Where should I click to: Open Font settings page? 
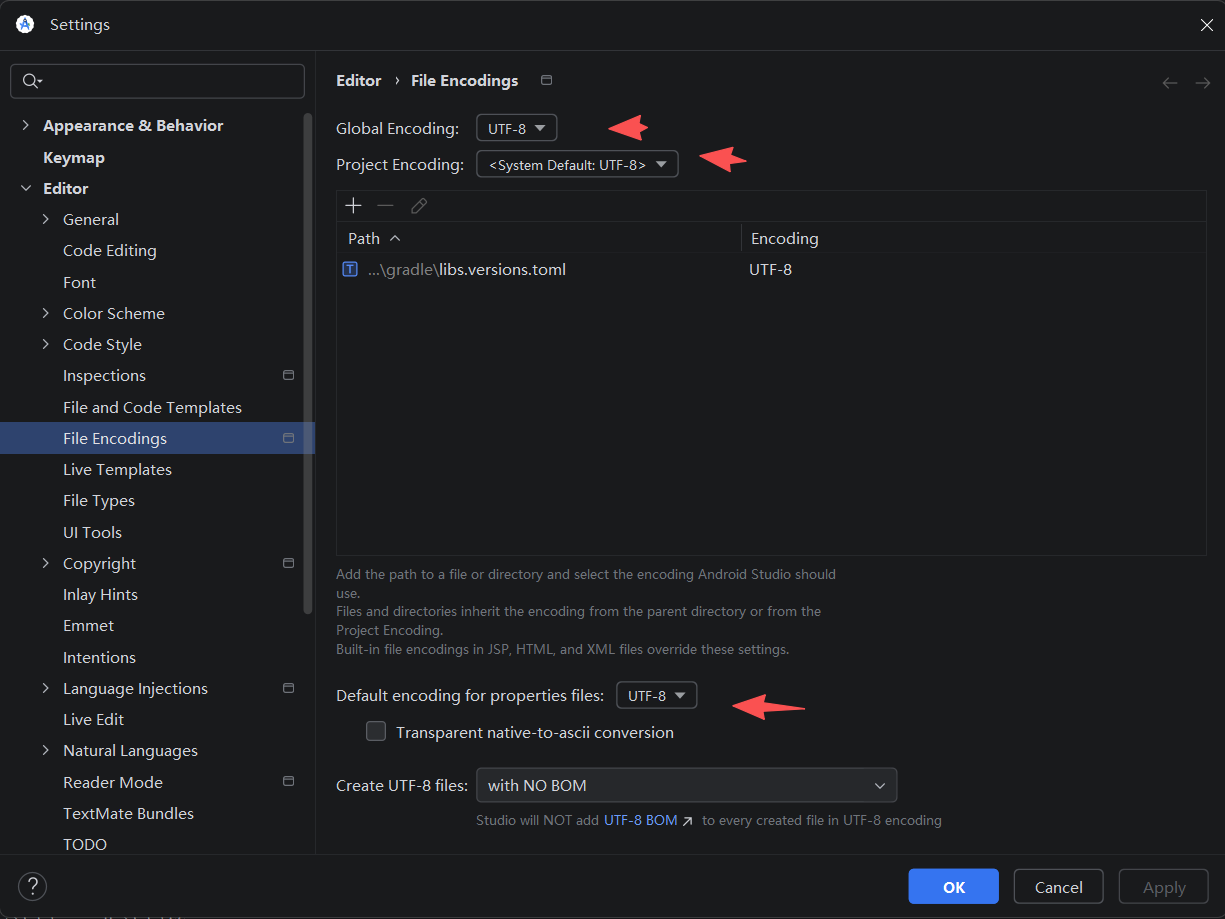[80, 282]
